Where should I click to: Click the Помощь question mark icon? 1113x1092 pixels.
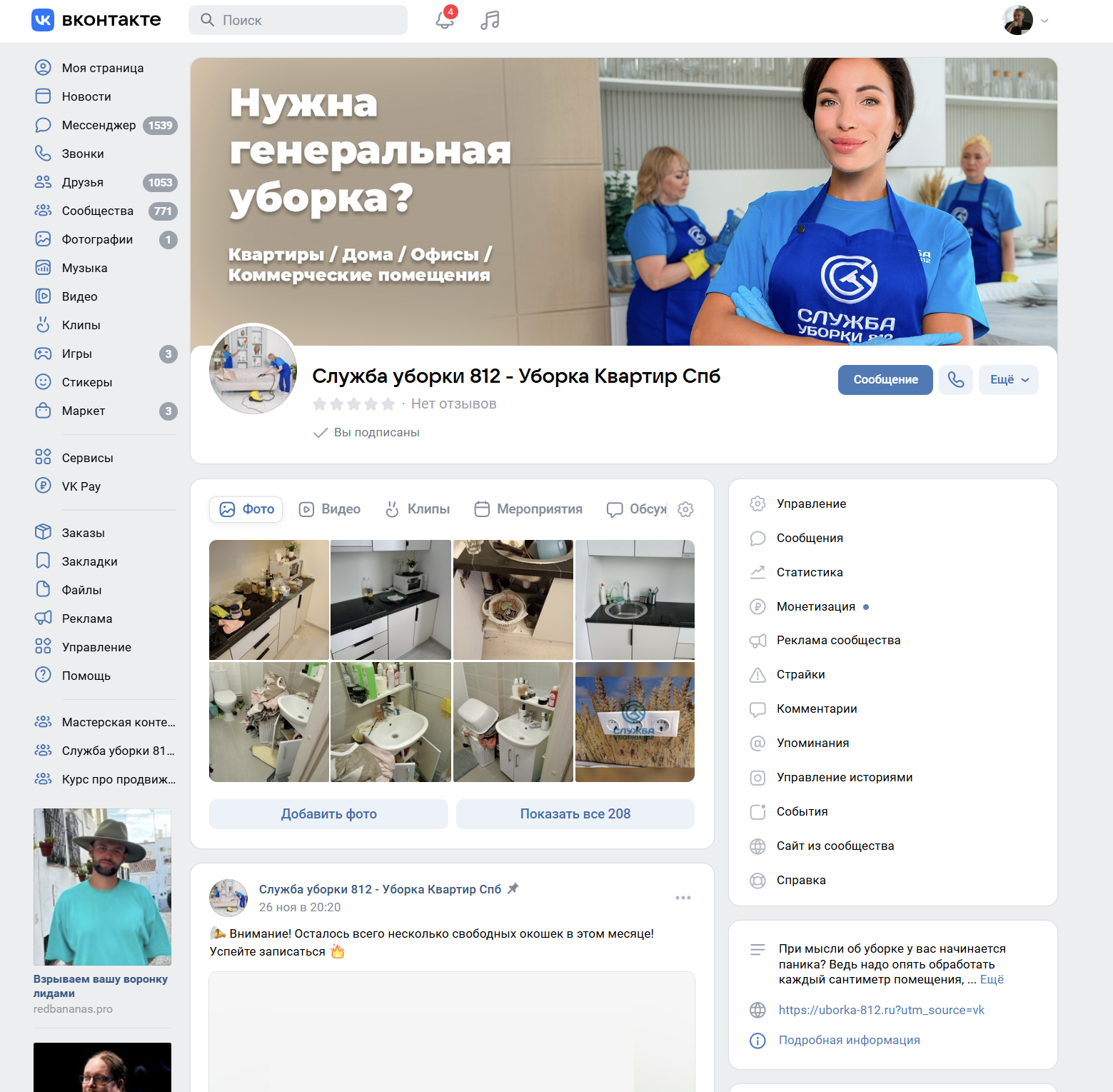point(43,675)
